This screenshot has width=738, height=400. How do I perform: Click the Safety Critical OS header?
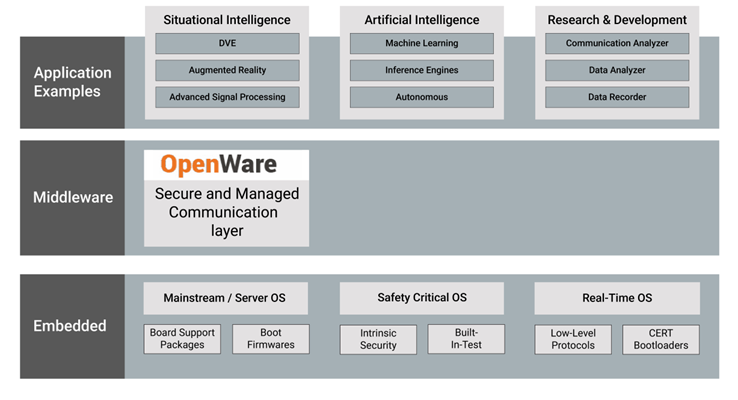(421, 298)
